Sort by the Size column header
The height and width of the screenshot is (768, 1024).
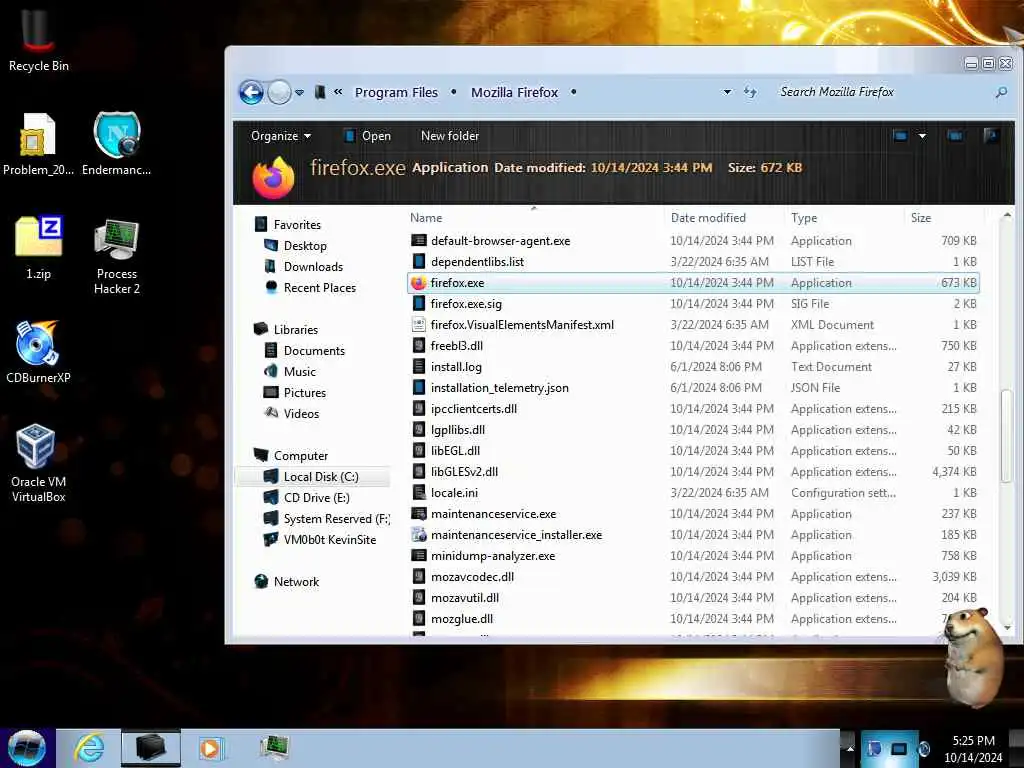point(921,218)
